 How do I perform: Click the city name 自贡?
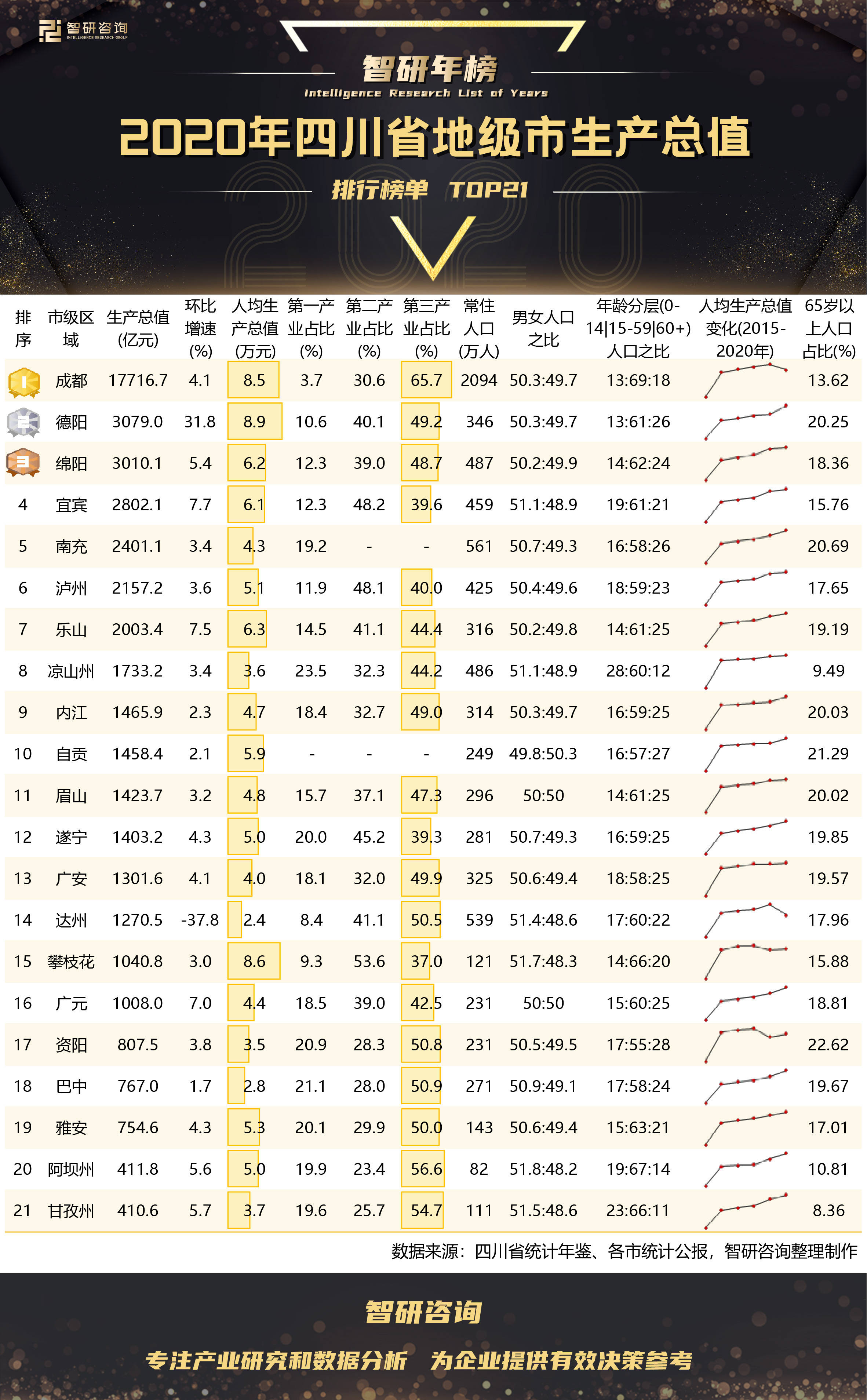click(x=71, y=754)
